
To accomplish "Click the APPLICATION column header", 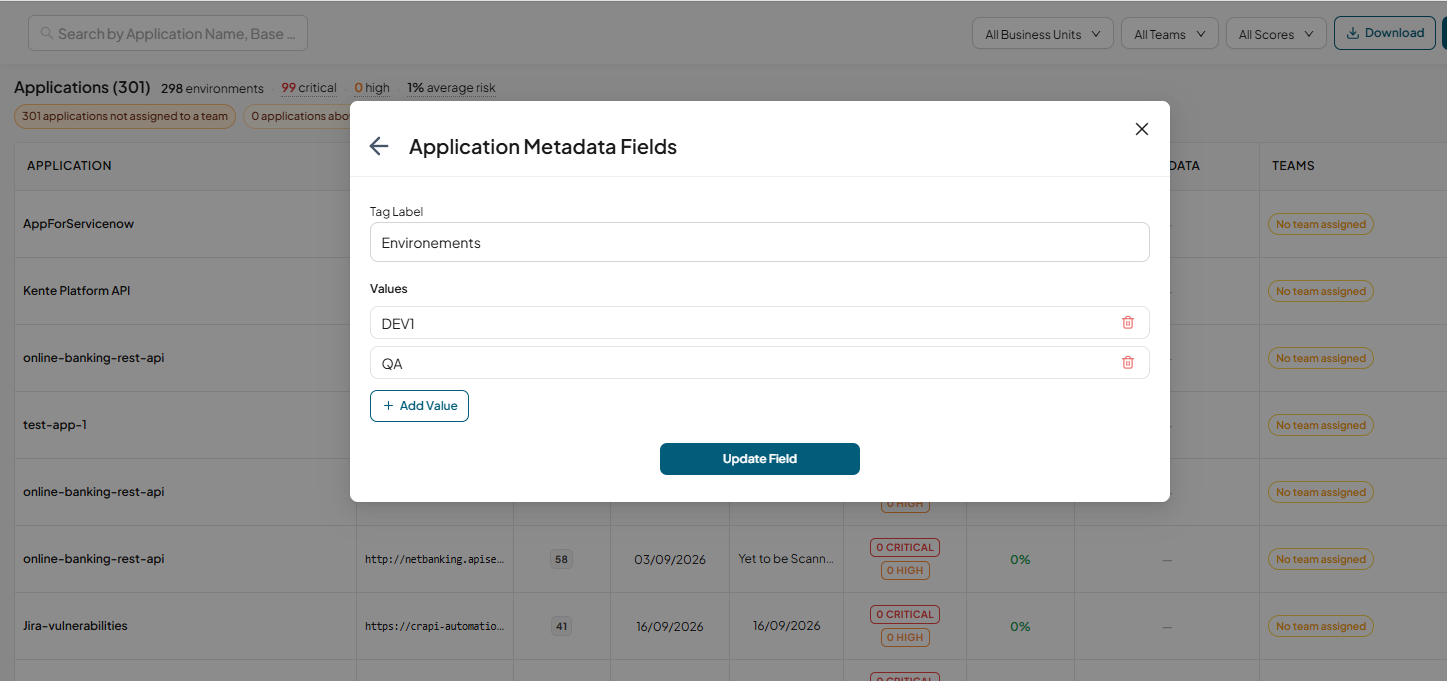I will pos(69,166).
